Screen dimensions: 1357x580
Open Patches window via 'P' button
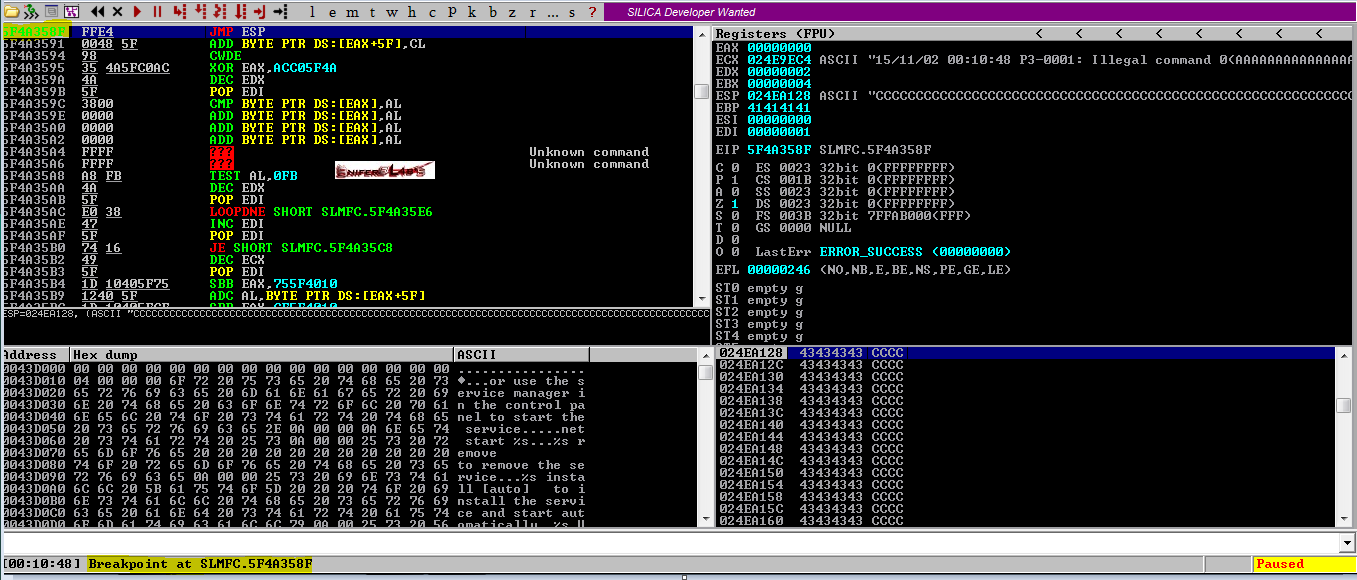452,12
